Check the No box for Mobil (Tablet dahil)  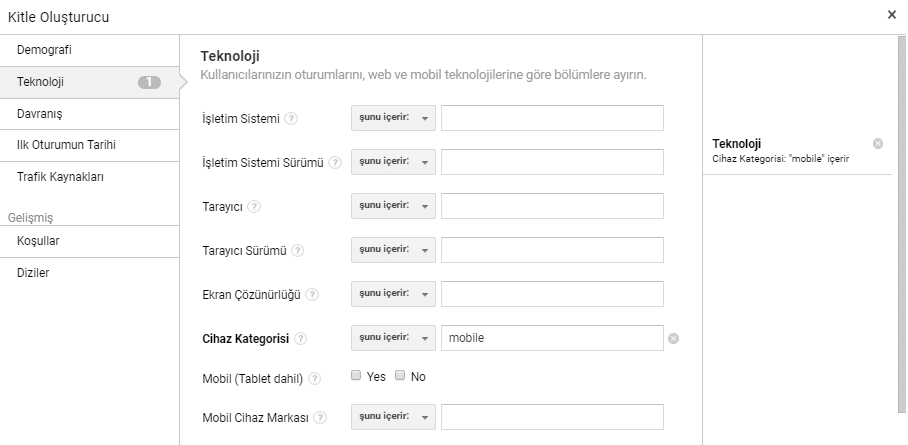pyautogui.click(x=401, y=377)
